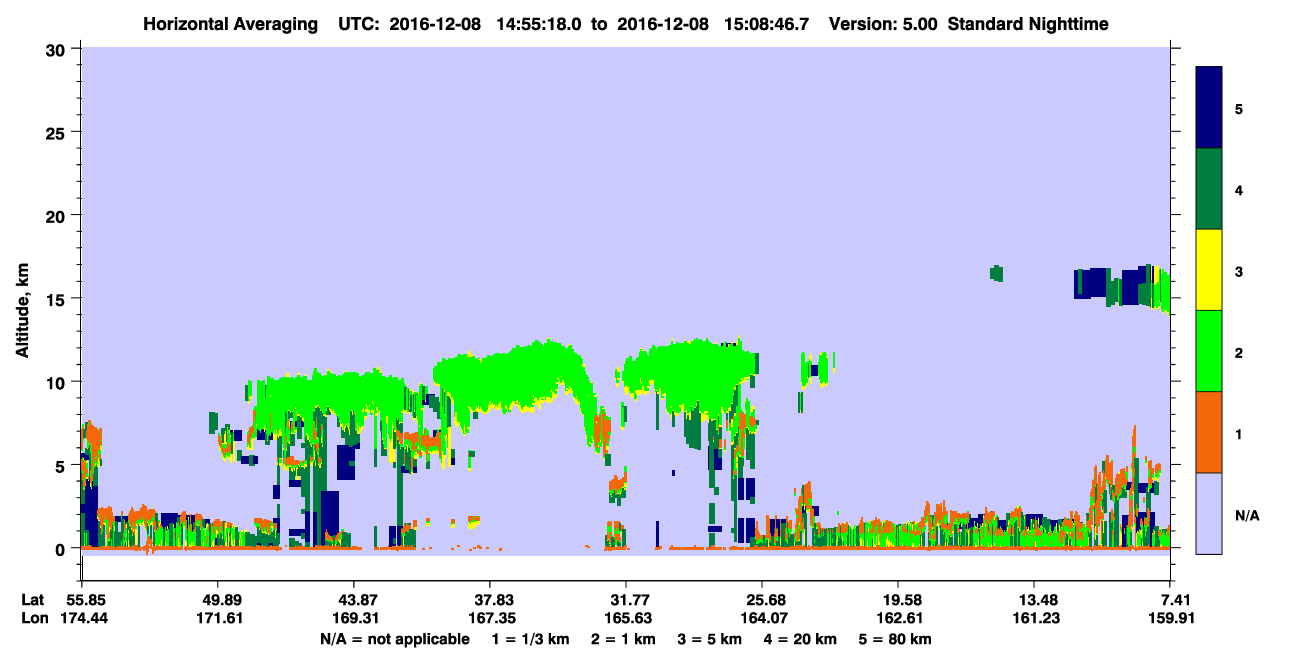Click the '3 = 5 km' legend entry
1300x667 pixels.
pyautogui.click(x=710, y=639)
